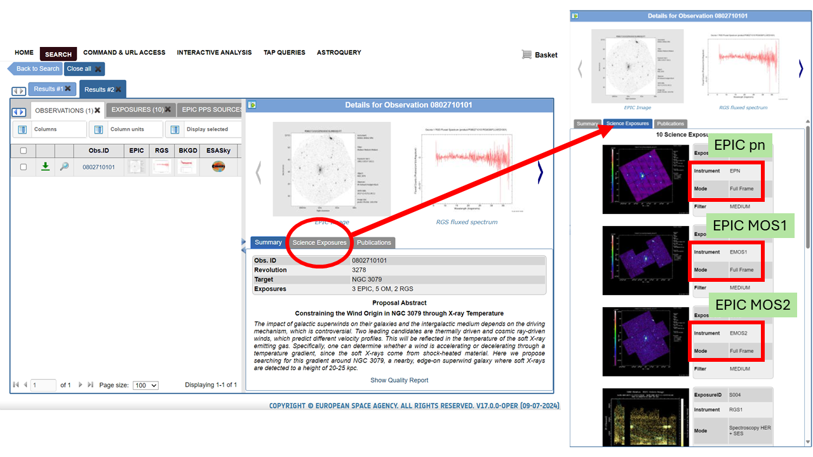This screenshot has height=457, width=813.
Task: Click the Display selected icon button
Action: (x=175, y=129)
